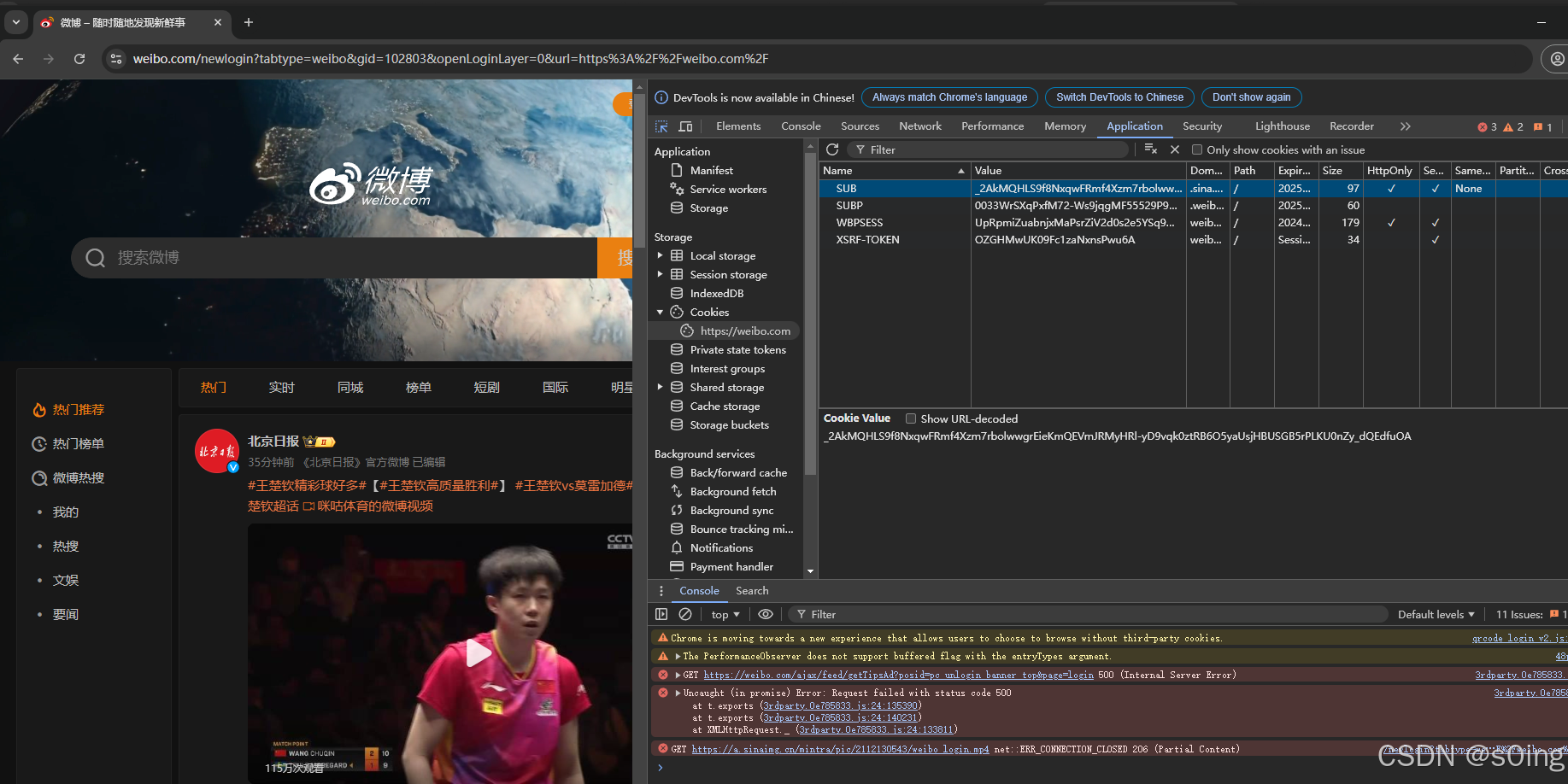The height and width of the screenshot is (784, 1568).
Task: Sort cookies by Name column header
Action: [894, 171]
